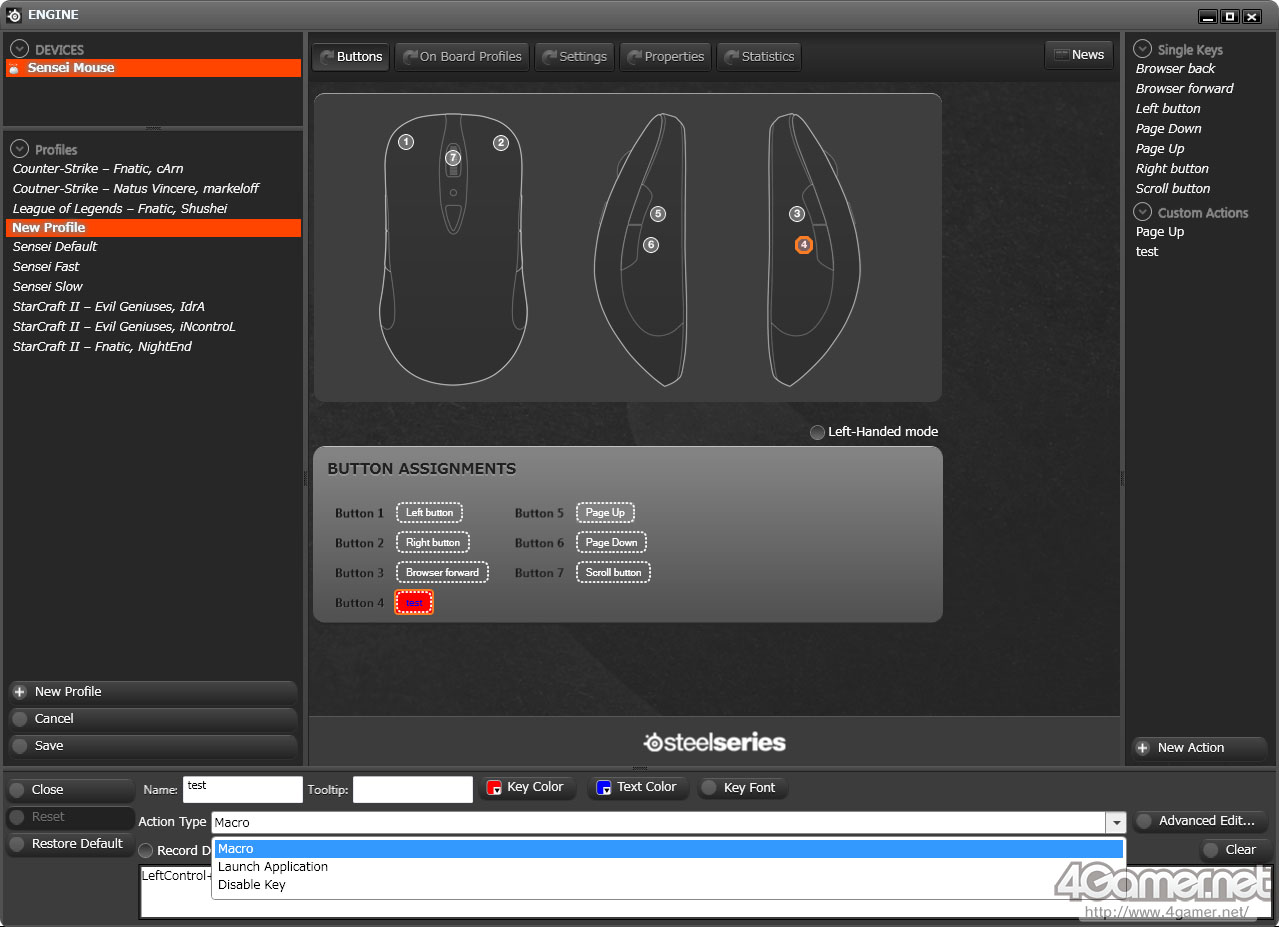Select the Sensei Mouse device
This screenshot has width=1279, height=927.
tap(153, 68)
